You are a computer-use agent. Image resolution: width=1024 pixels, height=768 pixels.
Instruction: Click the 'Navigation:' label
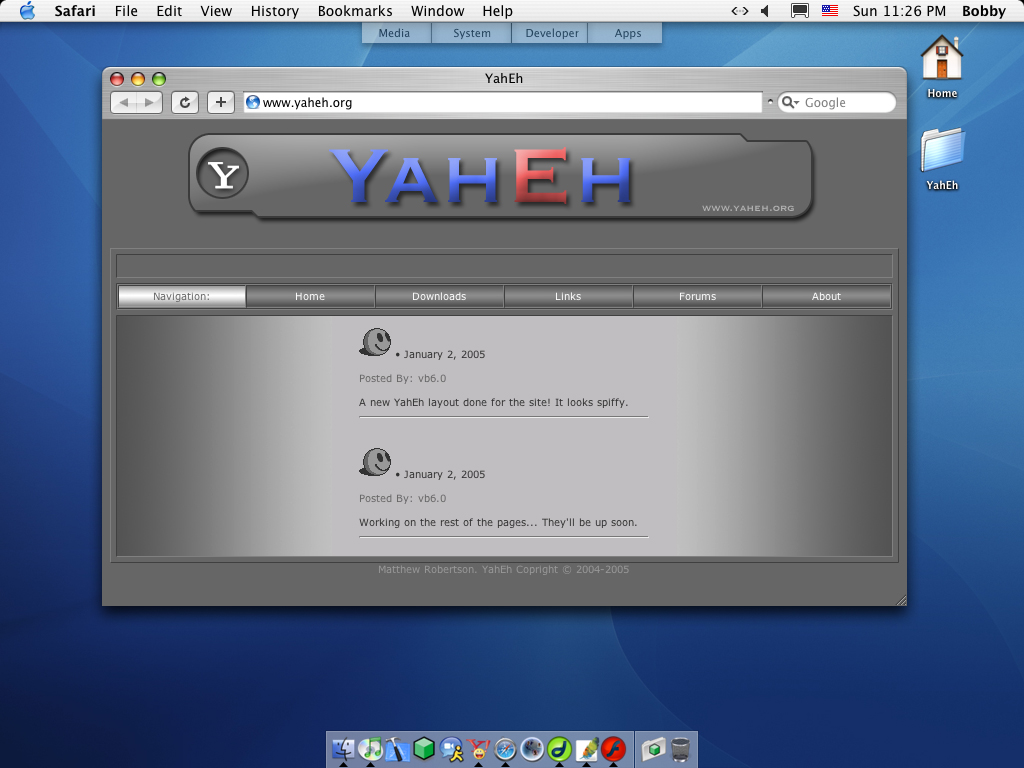coord(182,296)
